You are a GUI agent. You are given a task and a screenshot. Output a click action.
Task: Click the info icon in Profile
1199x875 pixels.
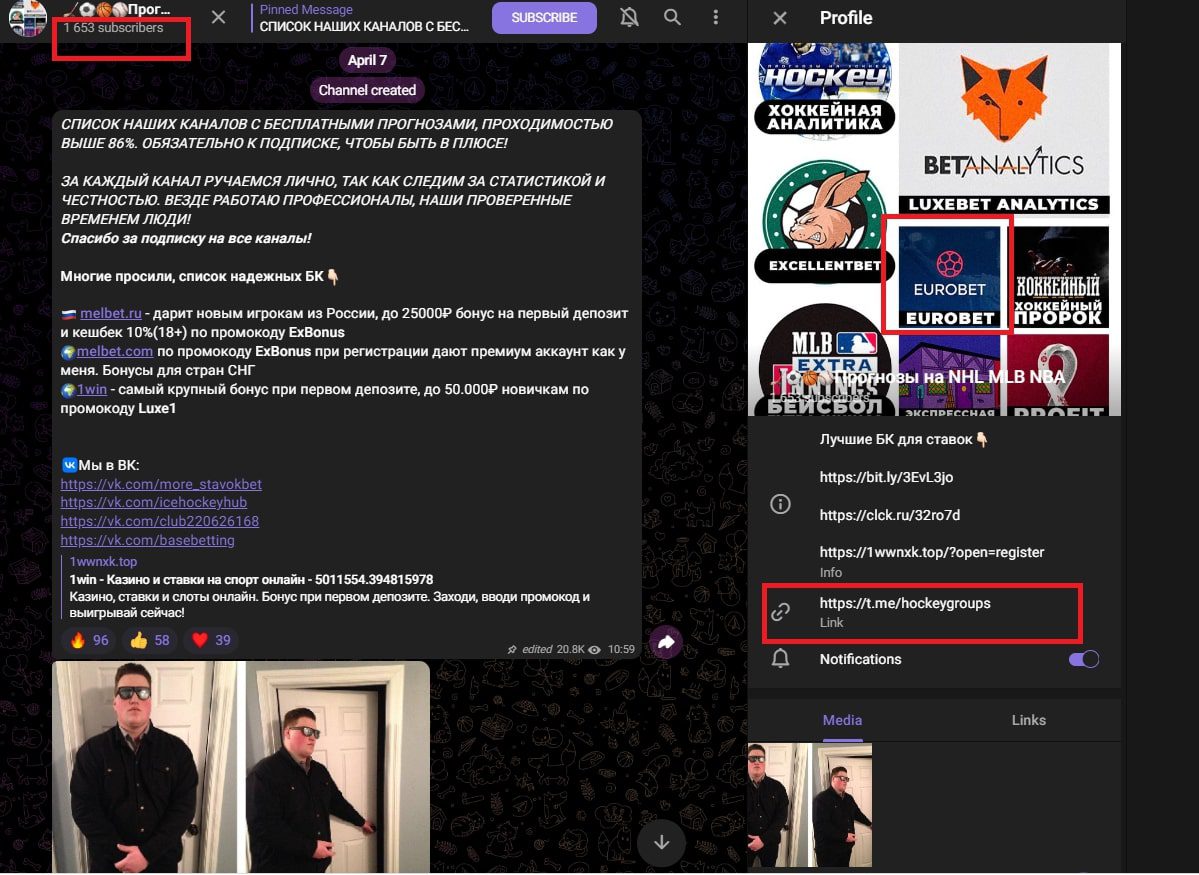(x=780, y=504)
